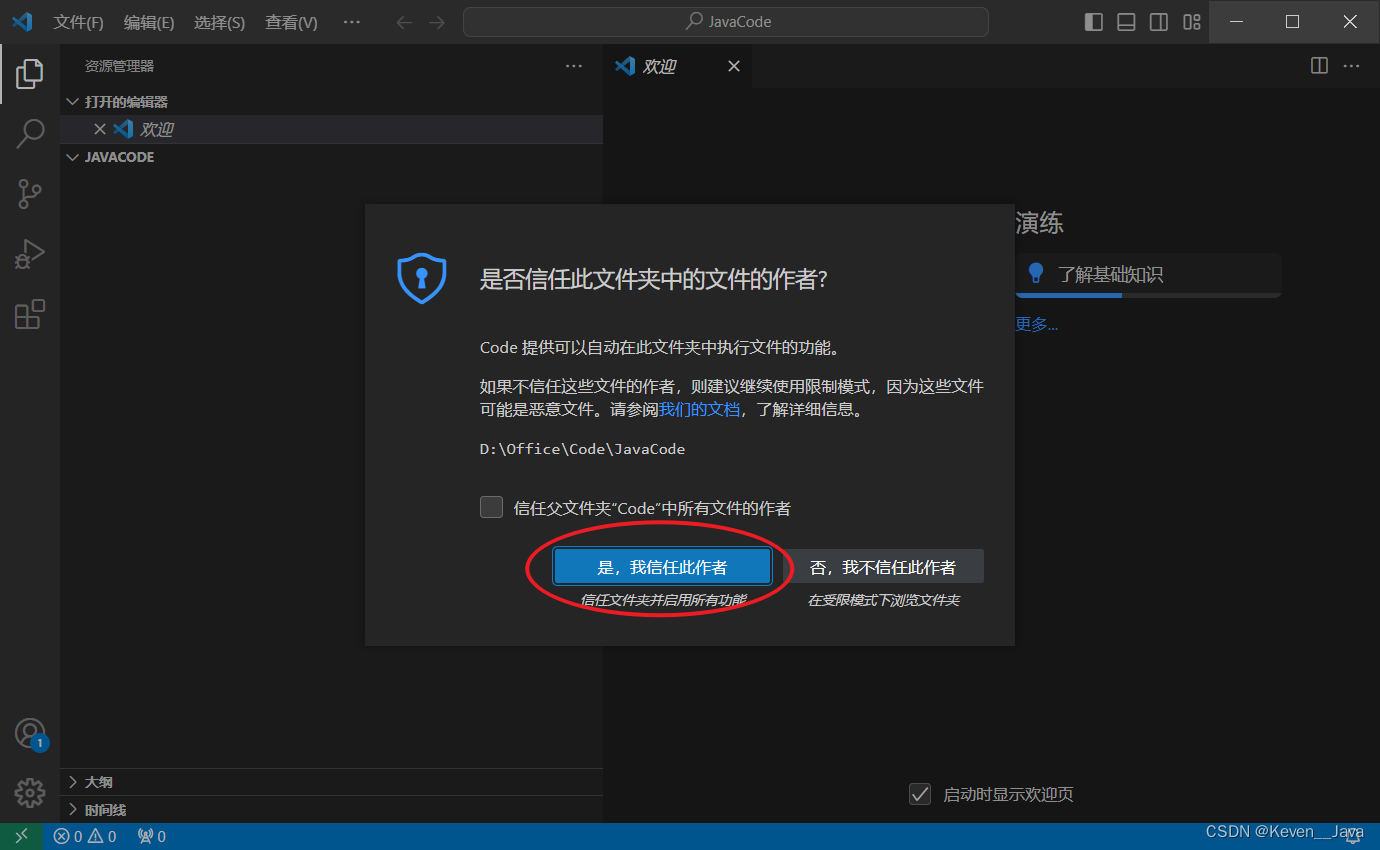Viewport: 1380px width, 850px height.
Task: Open ports indicator in status bar
Action: [x=152, y=836]
